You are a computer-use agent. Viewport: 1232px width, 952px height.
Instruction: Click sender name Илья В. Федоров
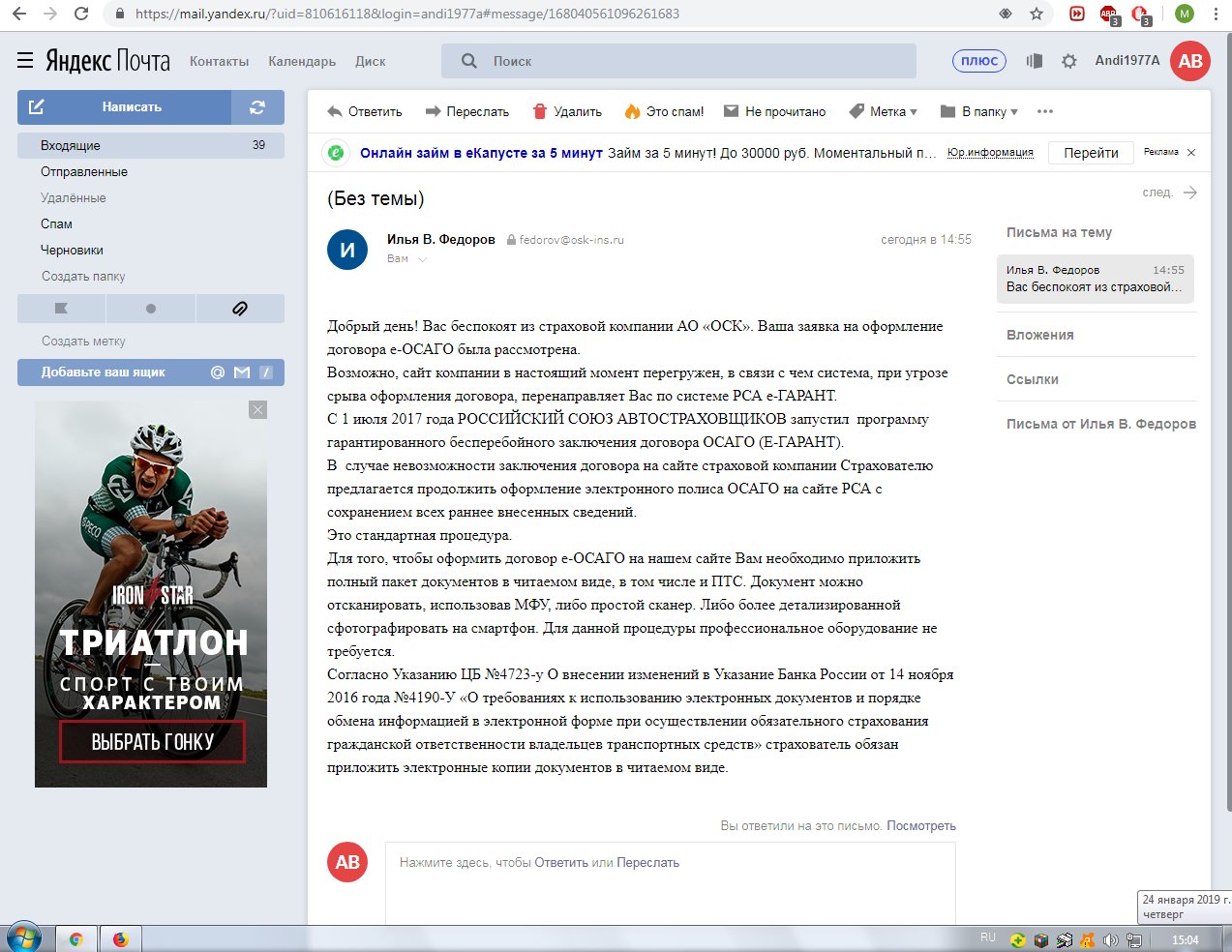[x=440, y=239]
